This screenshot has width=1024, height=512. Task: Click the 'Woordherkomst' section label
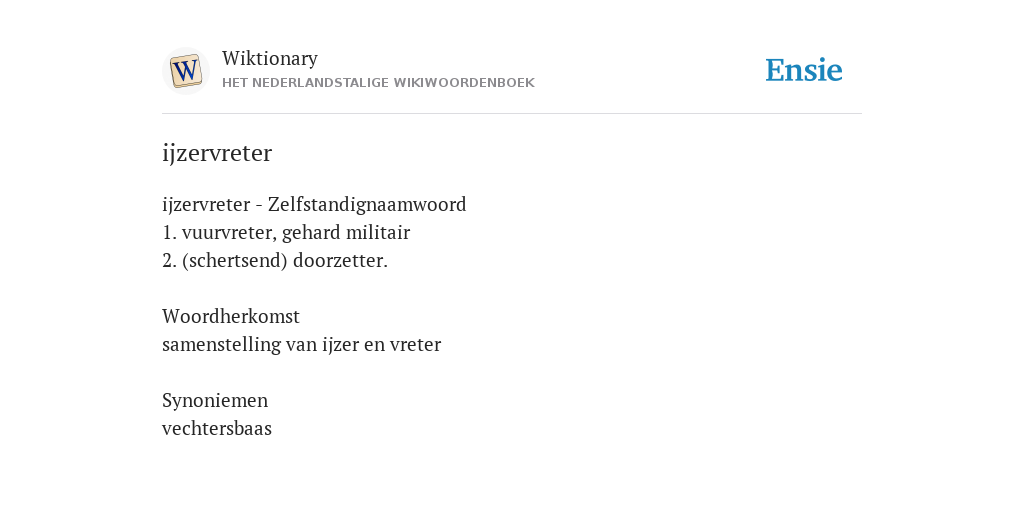click(231, 316)
